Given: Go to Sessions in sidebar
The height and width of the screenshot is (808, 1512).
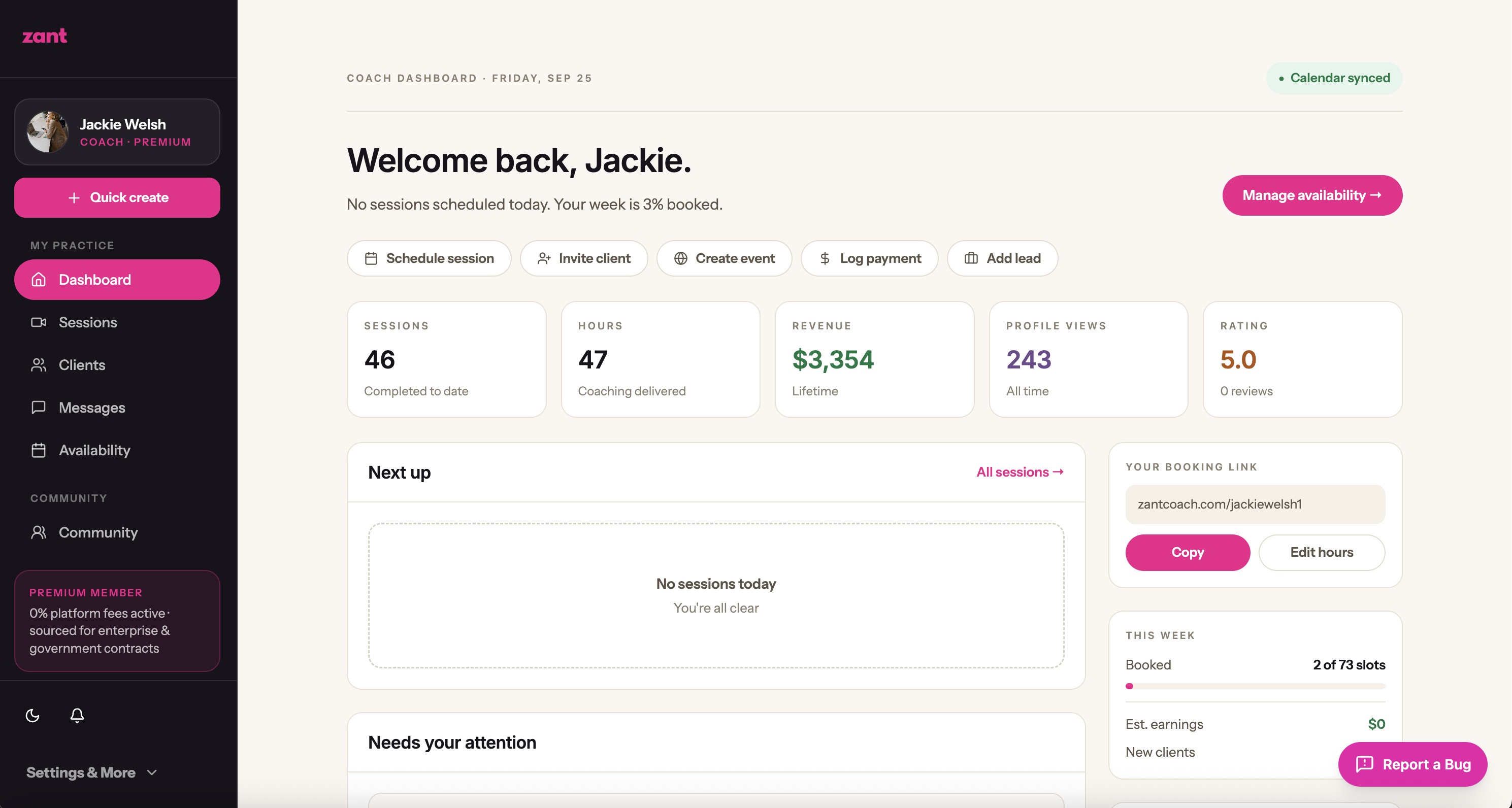Looking at the screenshot, I should click(x=117, y=322).
